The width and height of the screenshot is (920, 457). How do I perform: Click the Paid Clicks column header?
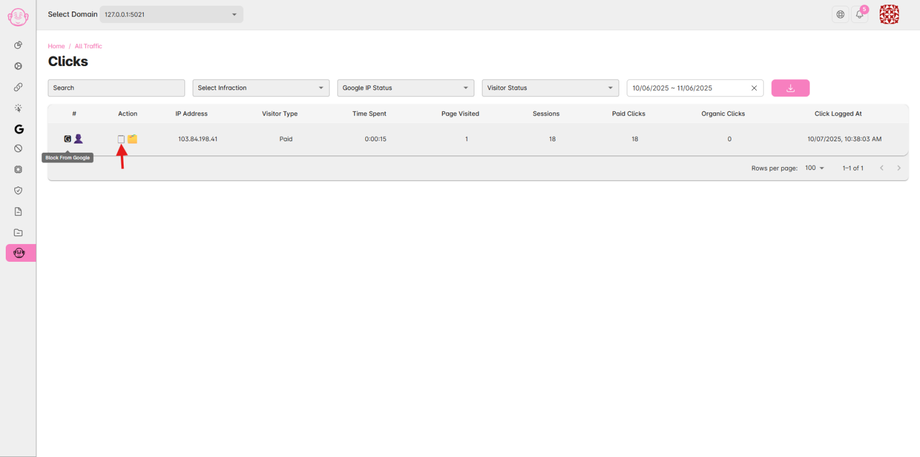628,114
